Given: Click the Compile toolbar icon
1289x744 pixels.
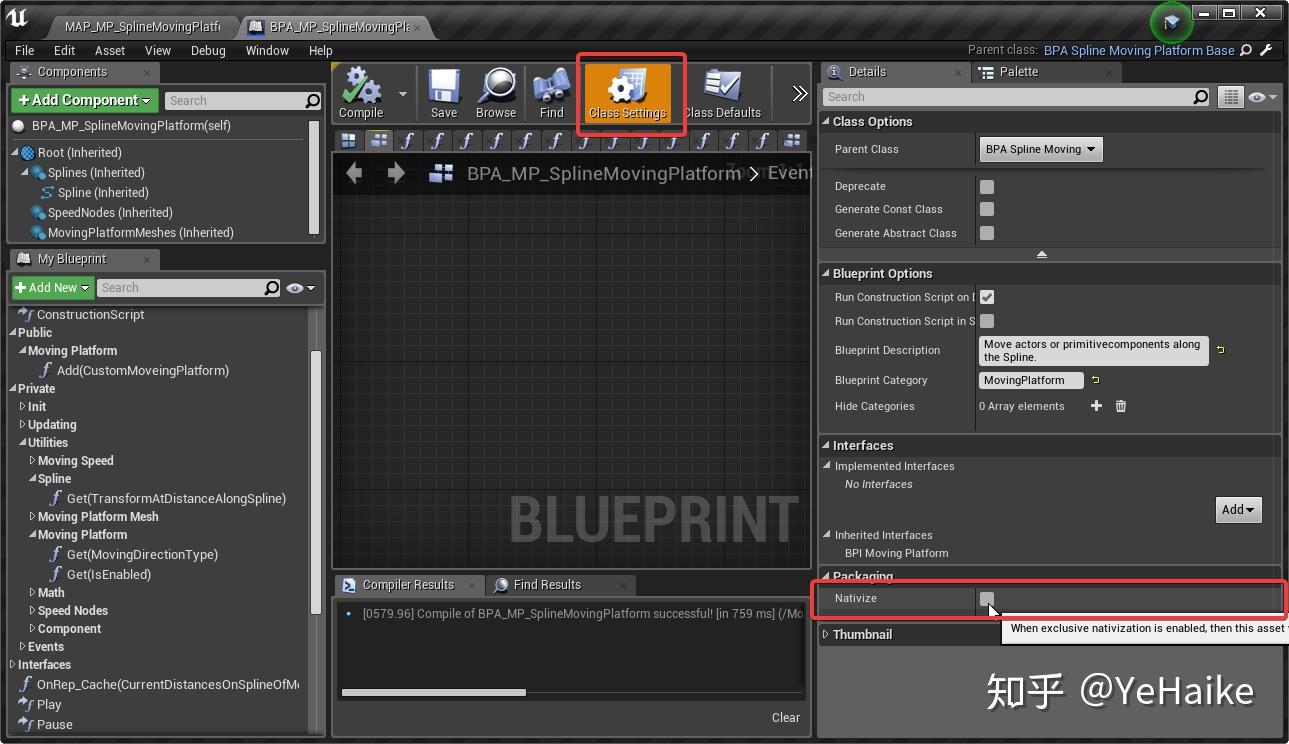Looking at the screenshot, I should point(360,92).
